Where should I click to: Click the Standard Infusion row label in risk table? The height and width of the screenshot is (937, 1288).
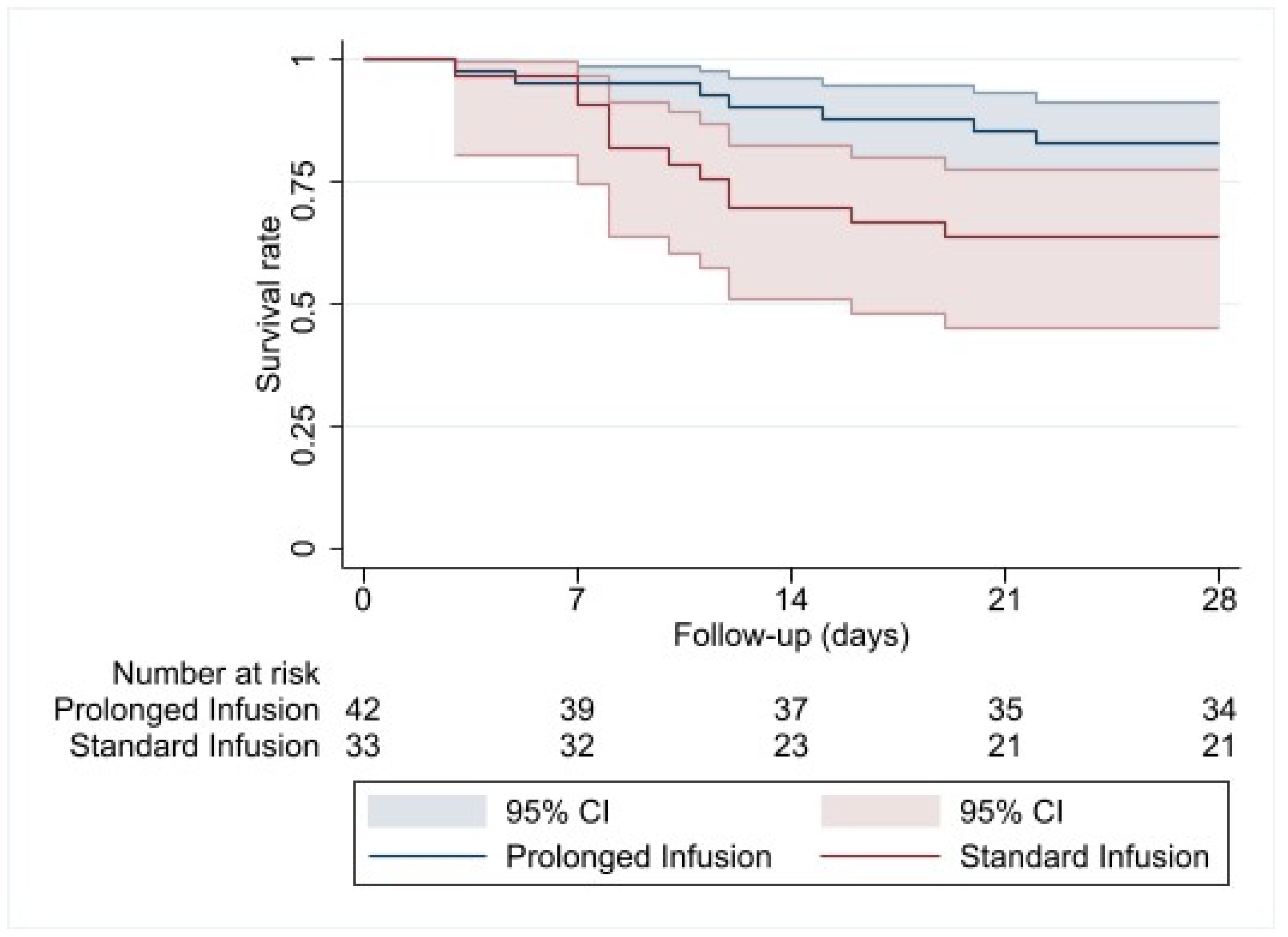pyautogui.click(x=194, y=746)
